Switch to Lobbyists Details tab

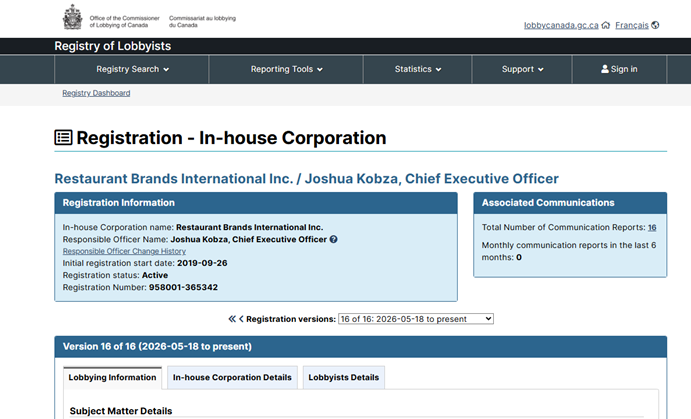coord(344,378)
